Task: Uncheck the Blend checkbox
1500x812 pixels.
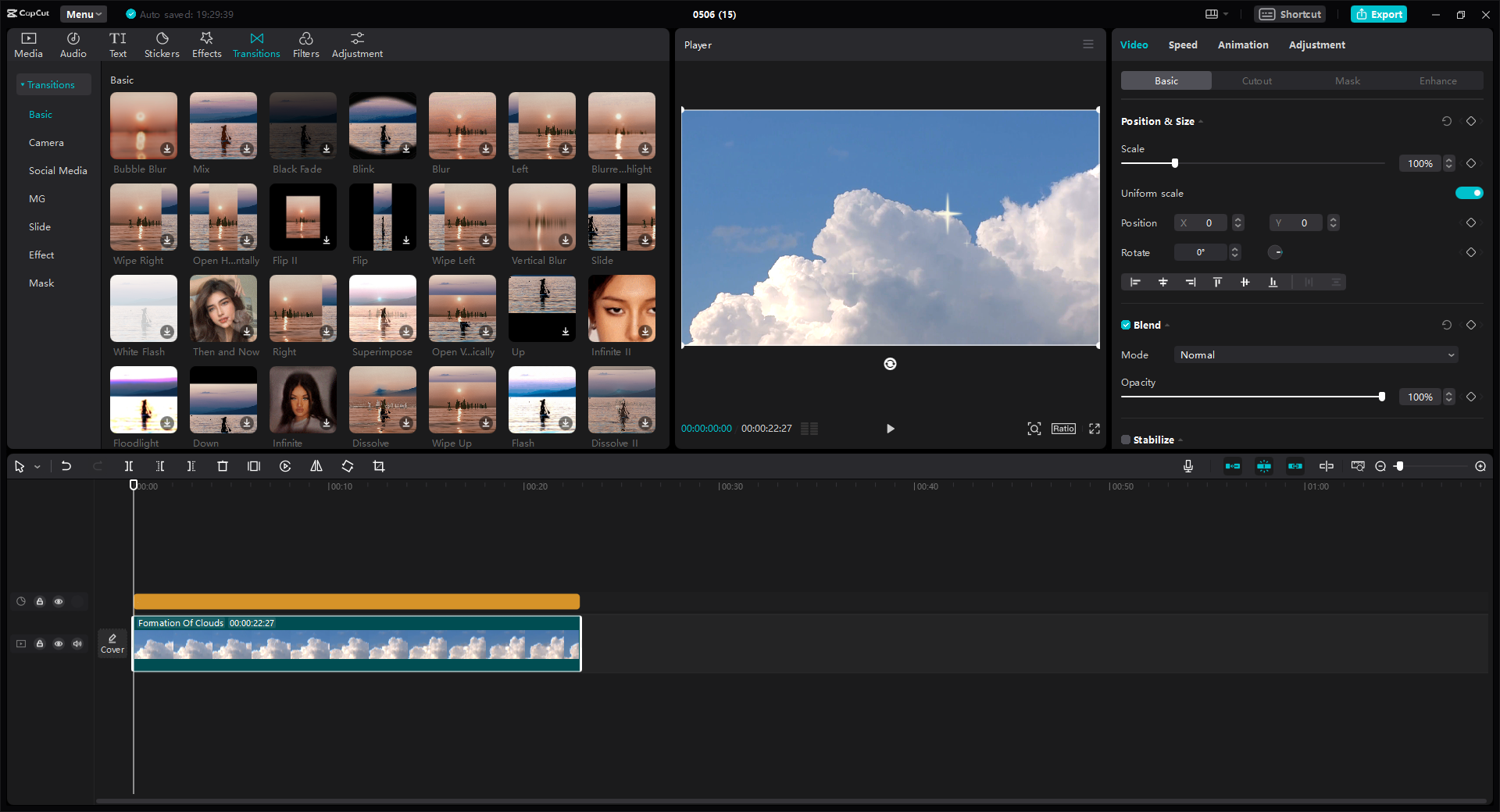Action: pyautogui.click(x=1126, y=325)
